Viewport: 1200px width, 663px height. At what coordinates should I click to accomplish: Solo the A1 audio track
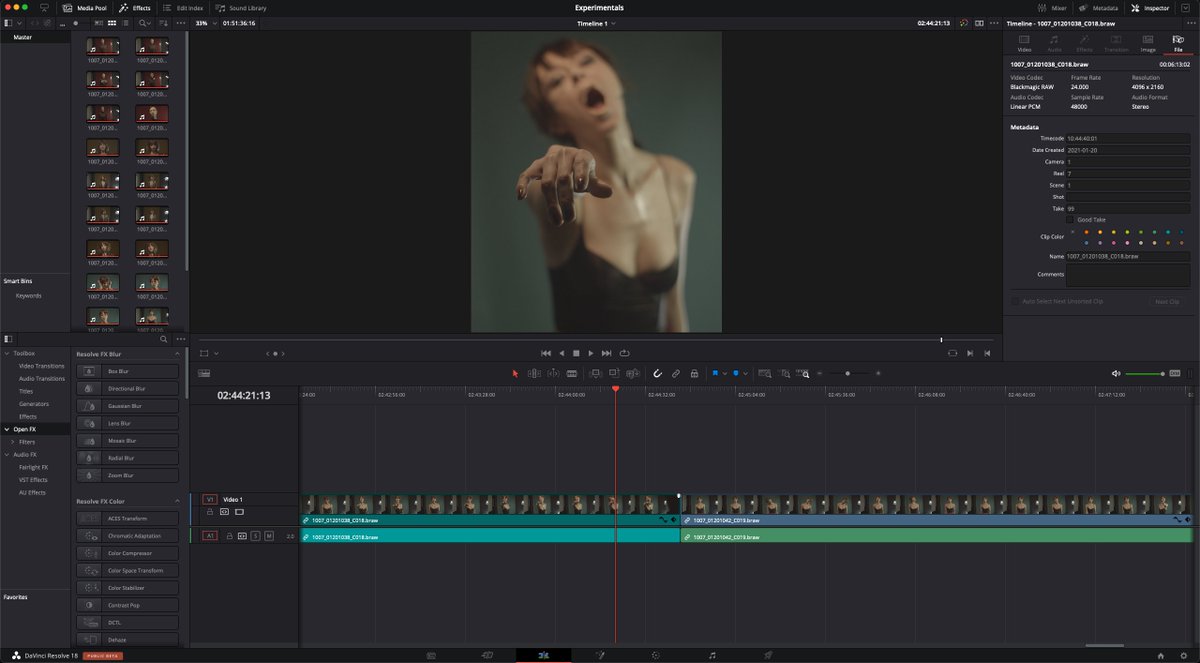coord(255,536)
